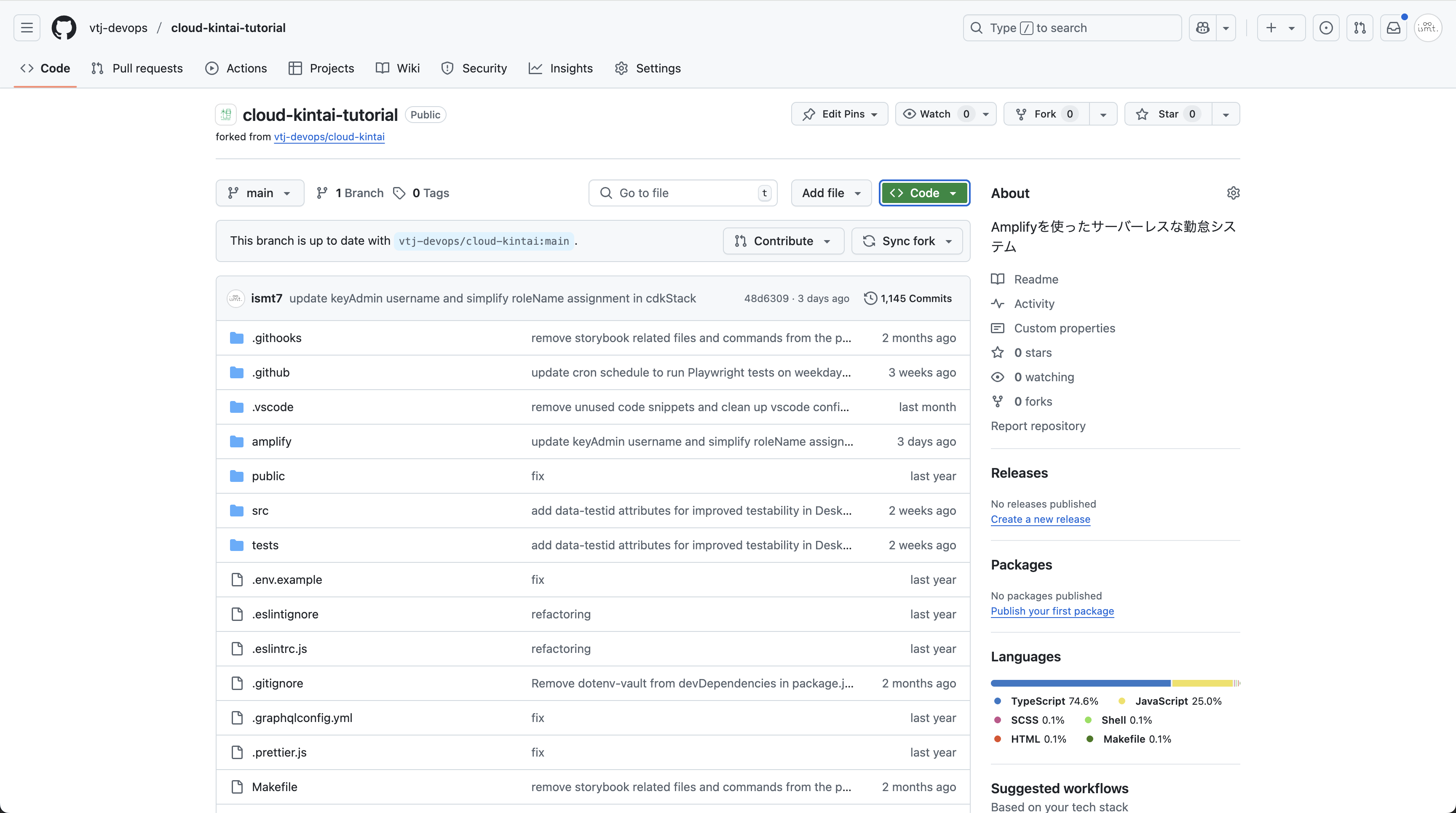Click Create a new release link
The width and height of the screenshot is (1456, 813).
[x=1040, y=519]
